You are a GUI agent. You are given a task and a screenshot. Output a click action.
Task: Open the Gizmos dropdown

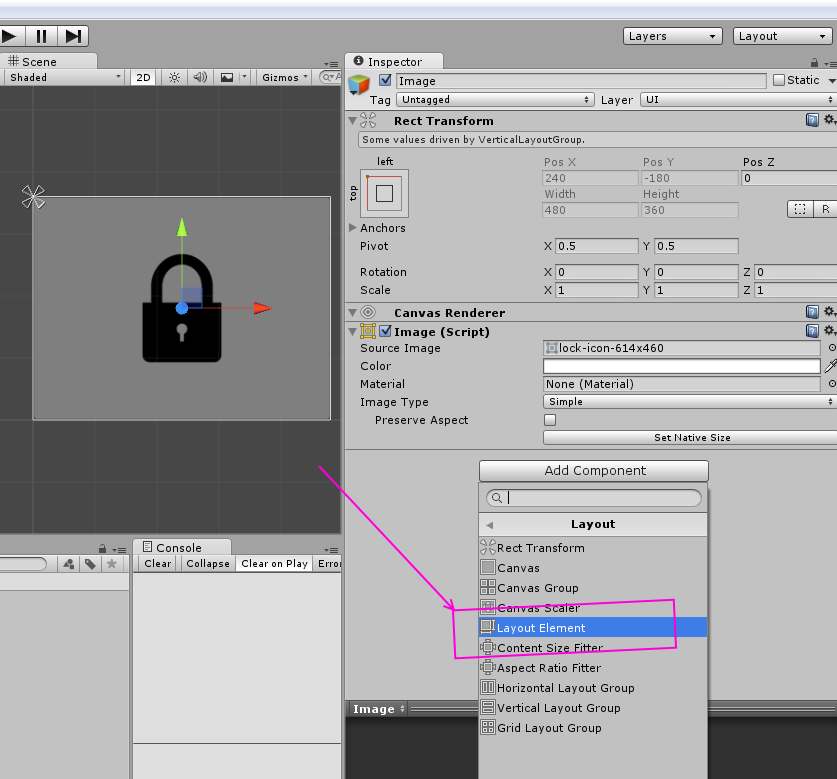tap(284, 77)
